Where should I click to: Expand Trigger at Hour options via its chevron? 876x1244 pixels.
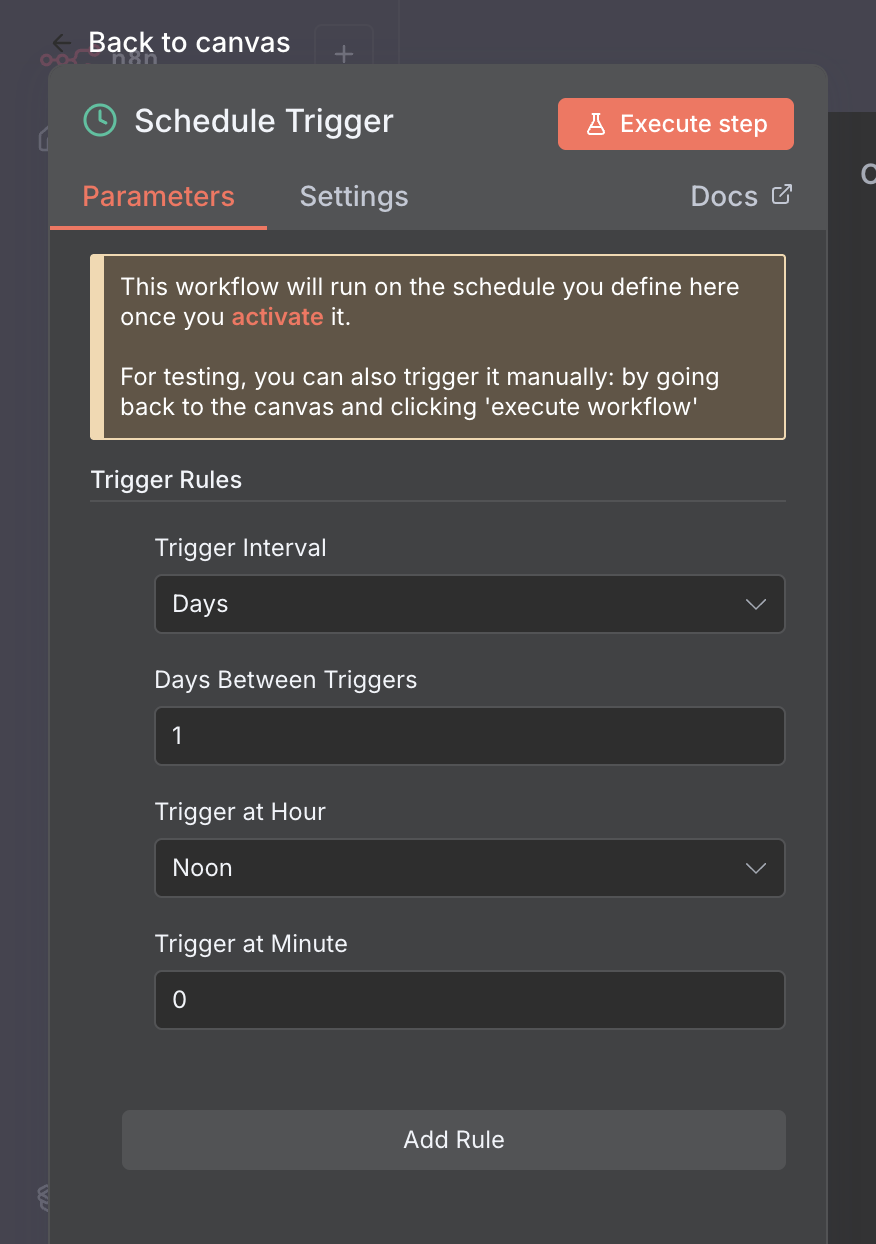(x=756, y=868)
